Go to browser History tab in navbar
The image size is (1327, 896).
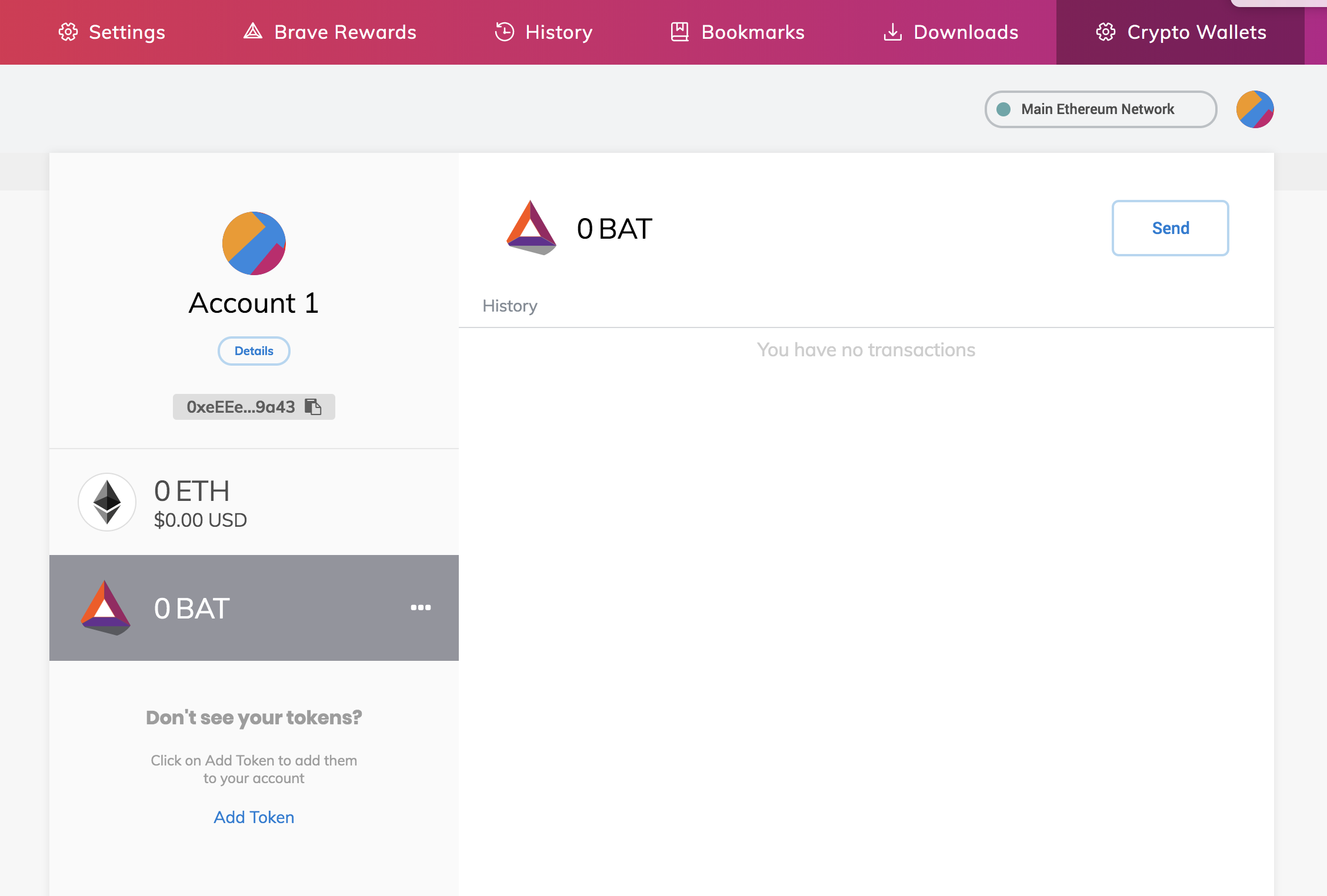544,32
